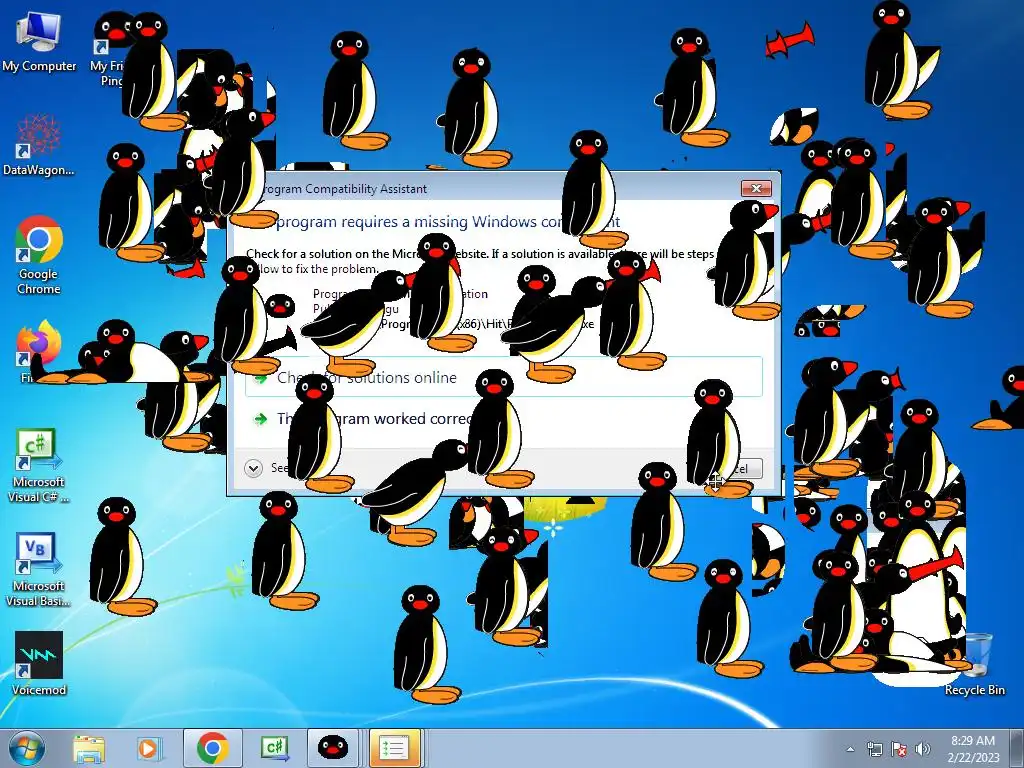Open Windows Media Player from the taskbar

pos(148,748)
